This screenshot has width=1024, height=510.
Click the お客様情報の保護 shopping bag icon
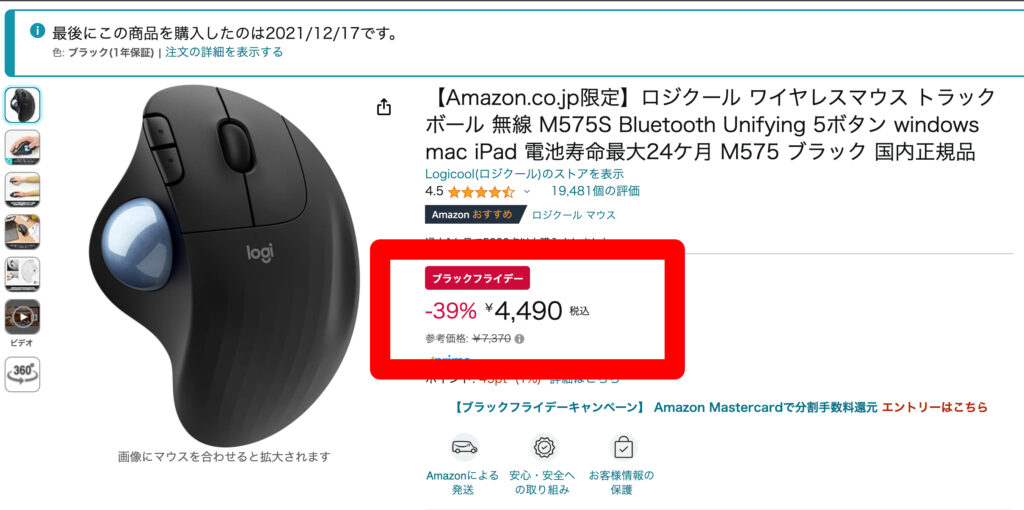tap(623, 447)
